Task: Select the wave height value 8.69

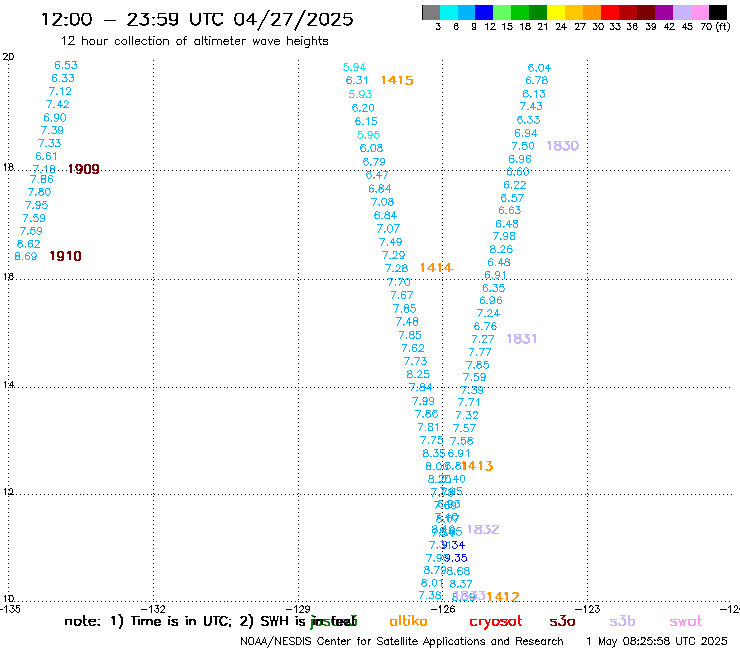Action: pos(25,256)
